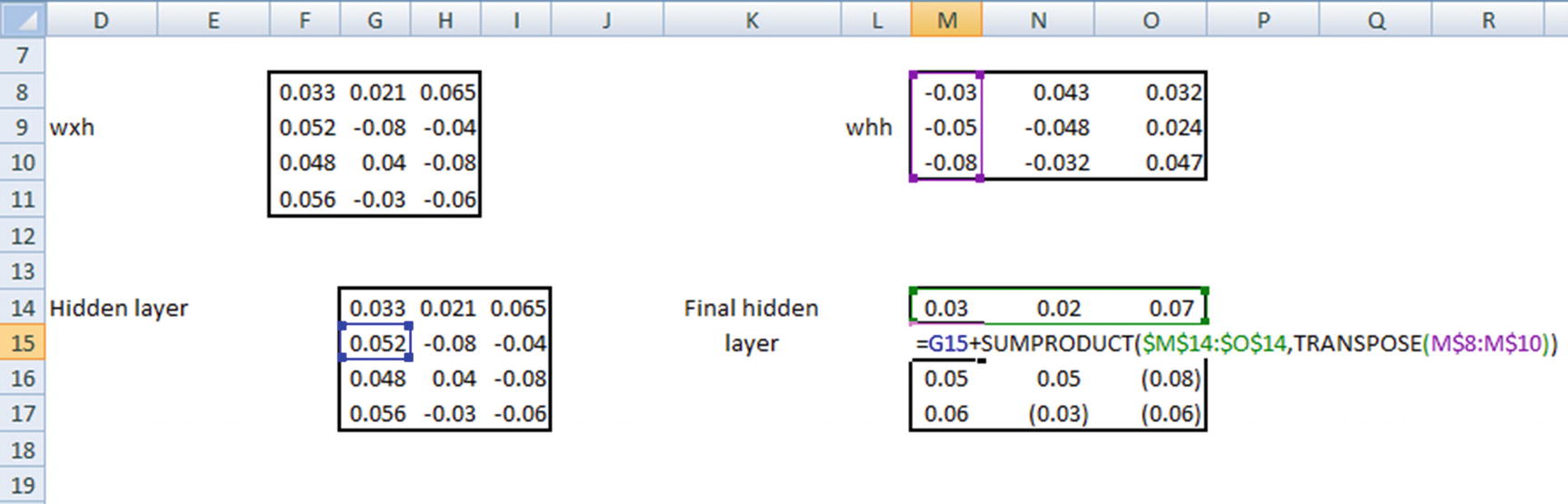Click column R header
1568x504 pixels.
click(1488, 19)
